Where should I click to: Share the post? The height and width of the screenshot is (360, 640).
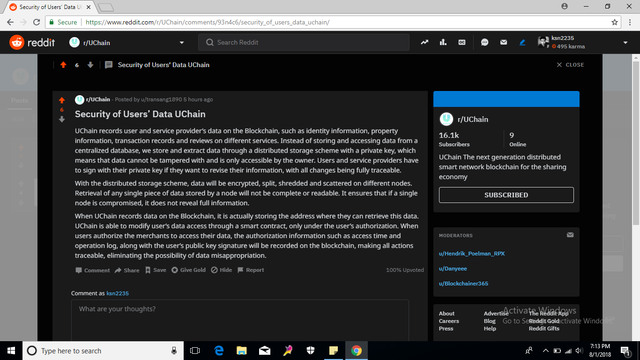[x=127, y=270]
